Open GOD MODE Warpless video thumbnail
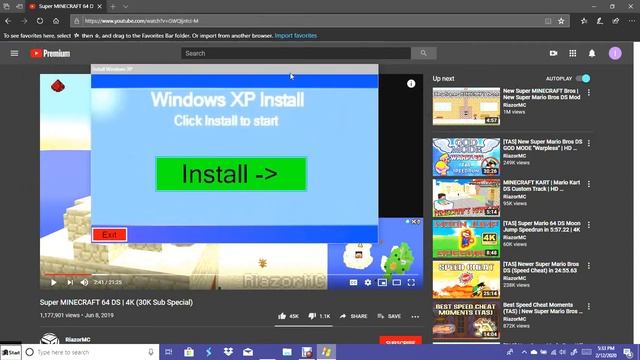Image resolution: width=640 pixels, height=360 pixels. coord(466,157)
